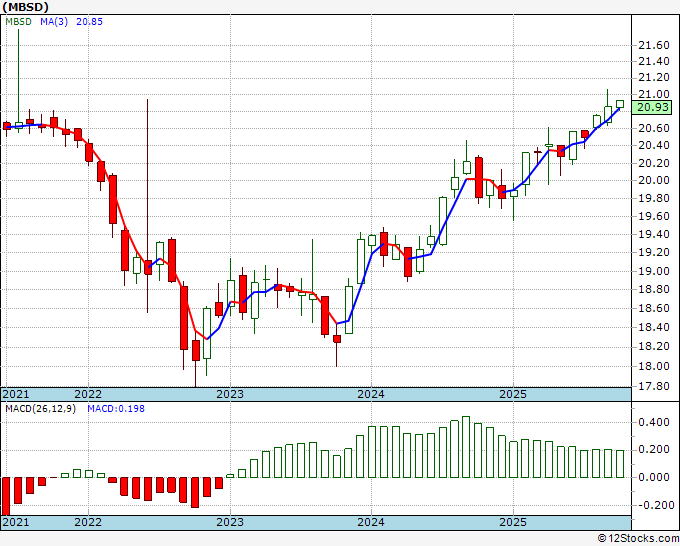Click the MACD(26,12,9) indicator label

click(x=40, y=409)
